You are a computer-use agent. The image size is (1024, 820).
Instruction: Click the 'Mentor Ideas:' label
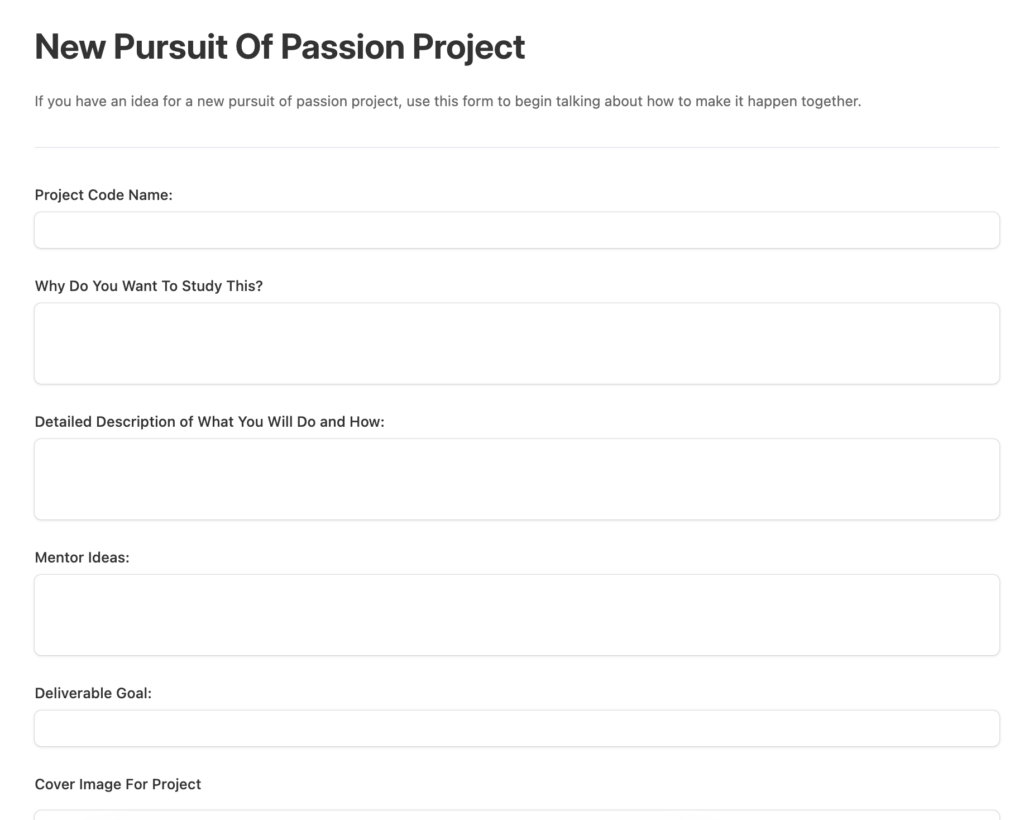82,558
